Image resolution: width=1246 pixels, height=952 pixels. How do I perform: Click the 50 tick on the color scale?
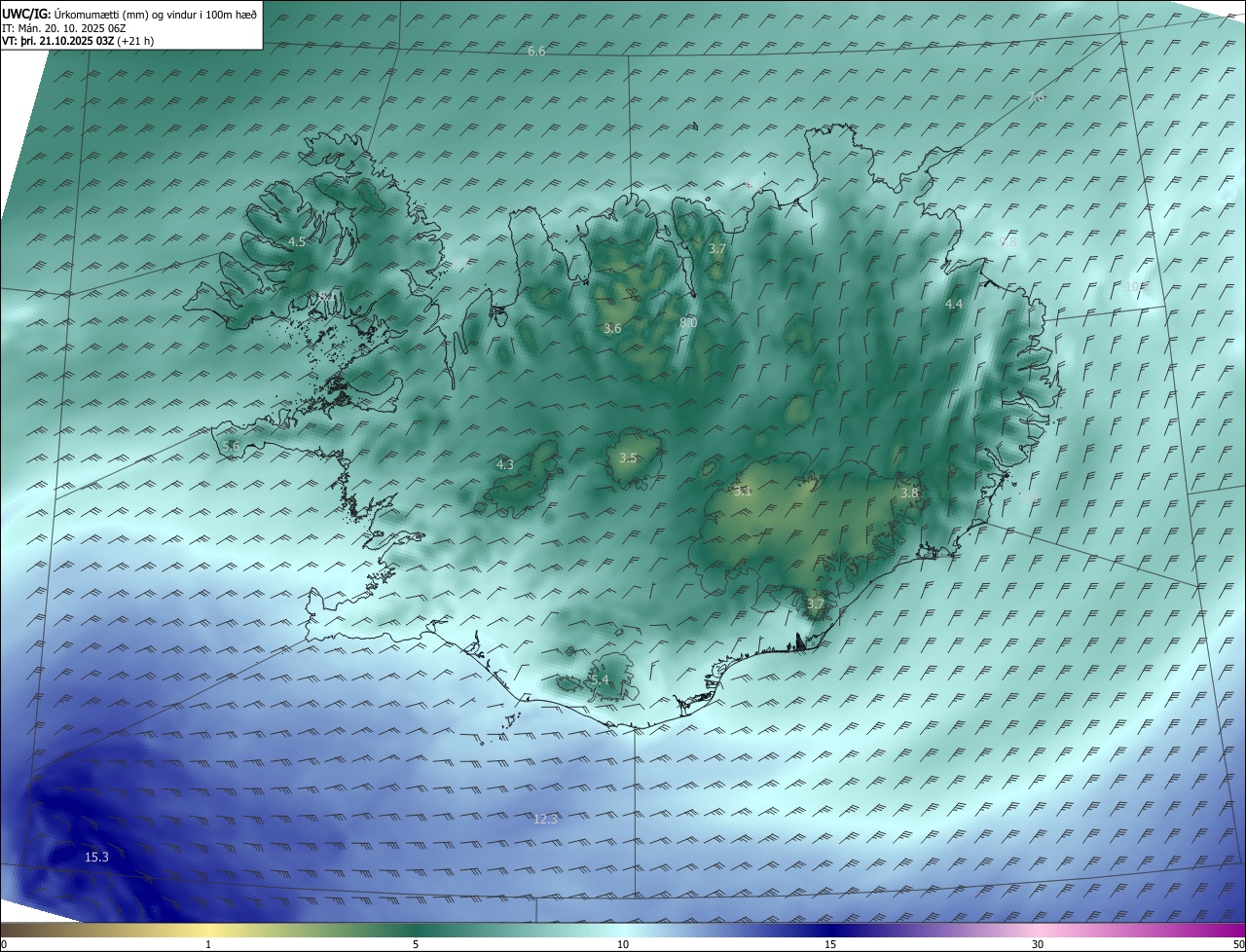coord(1238,944)
